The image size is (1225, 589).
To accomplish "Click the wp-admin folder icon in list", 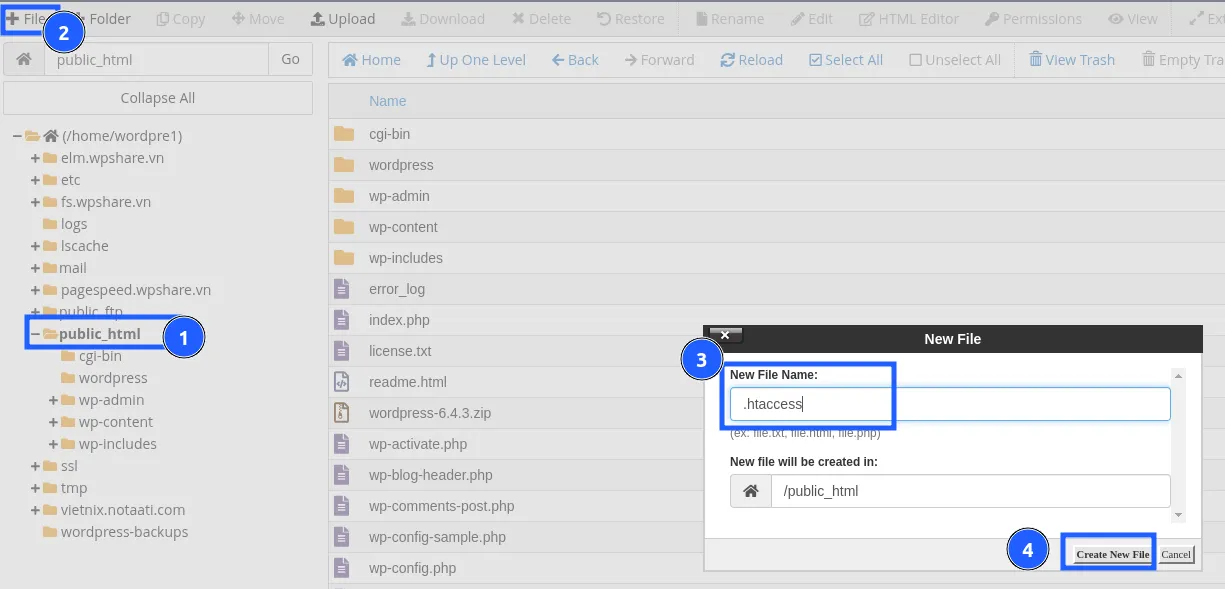I will tap(344, 196).
